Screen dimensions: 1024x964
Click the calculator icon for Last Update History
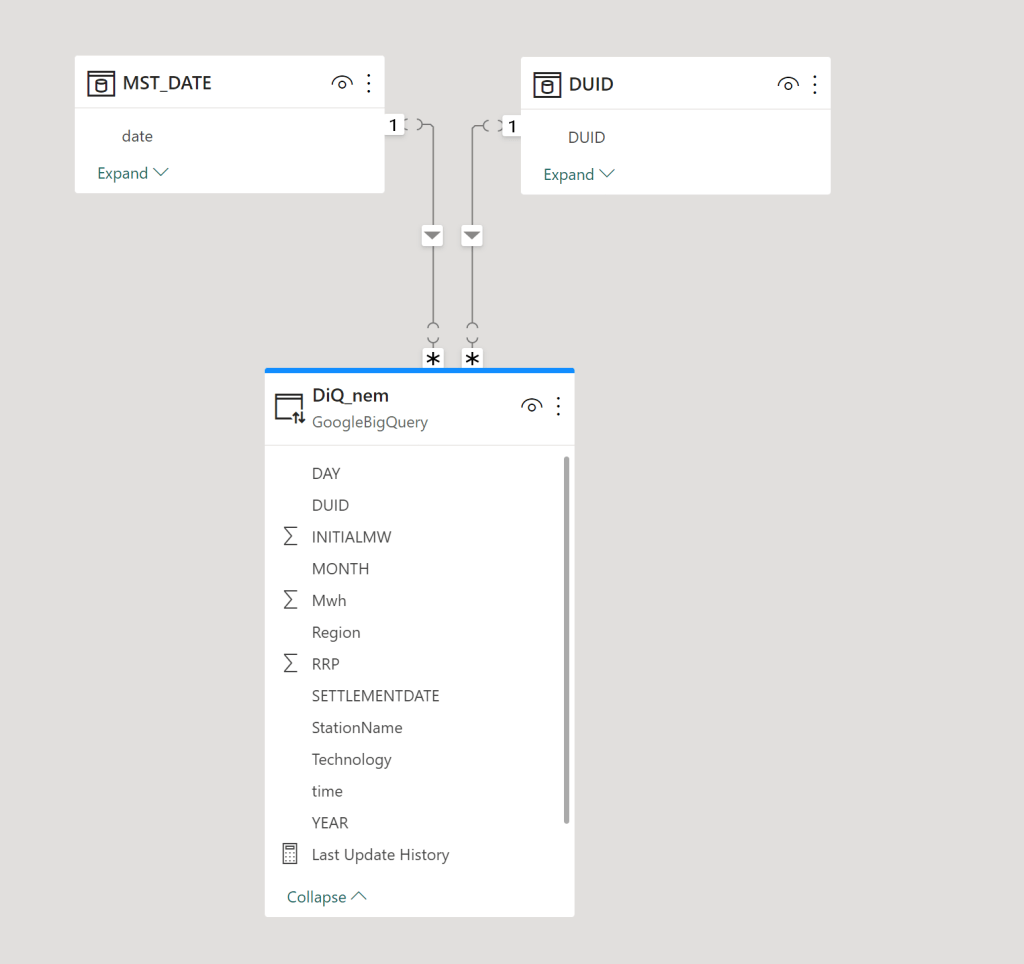point(290,855)
